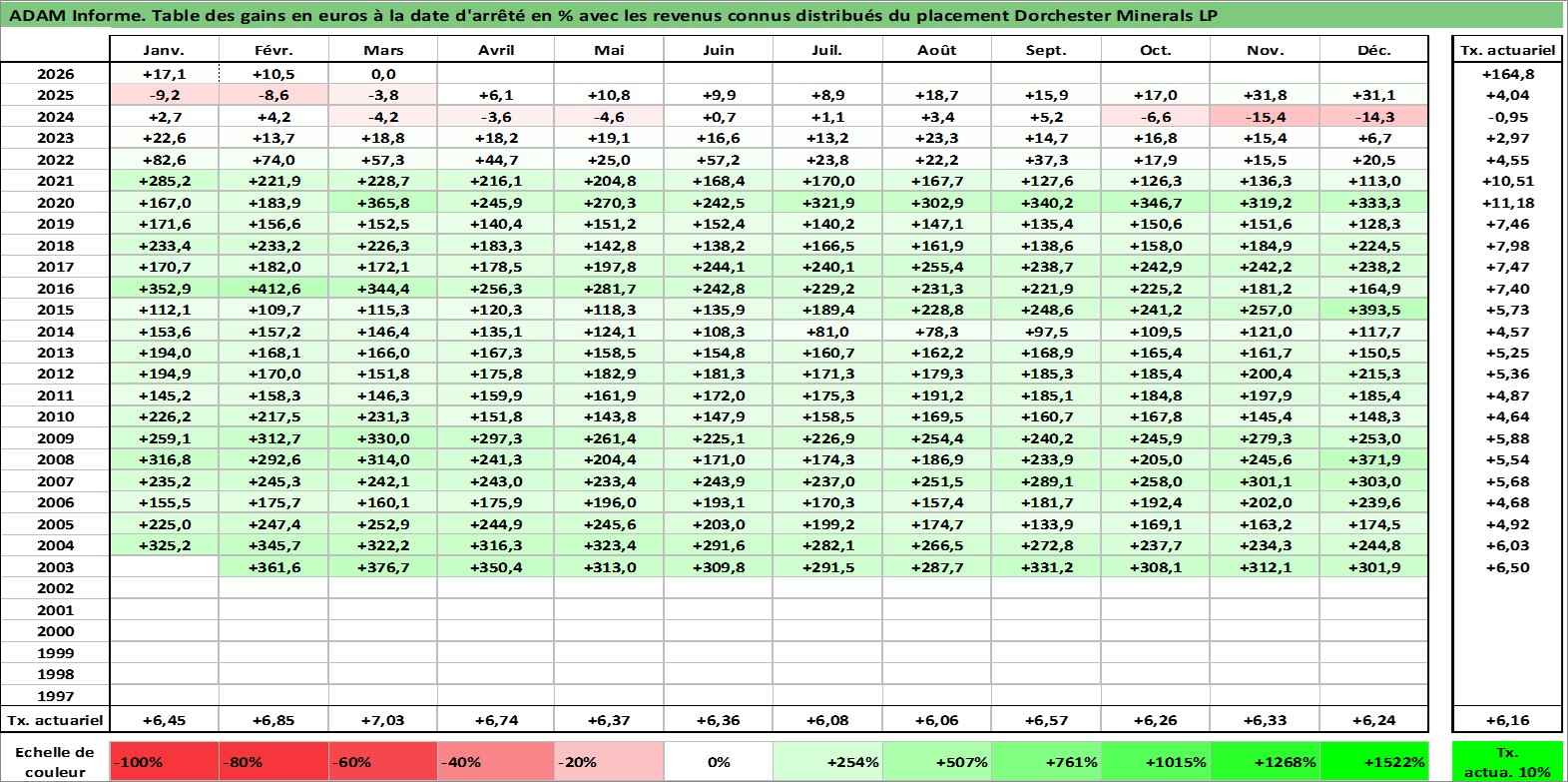Select the +289,1 cell in 2007 row
The height and width of the screenshot is (782, 1568).
click(x=1046, y=481)
